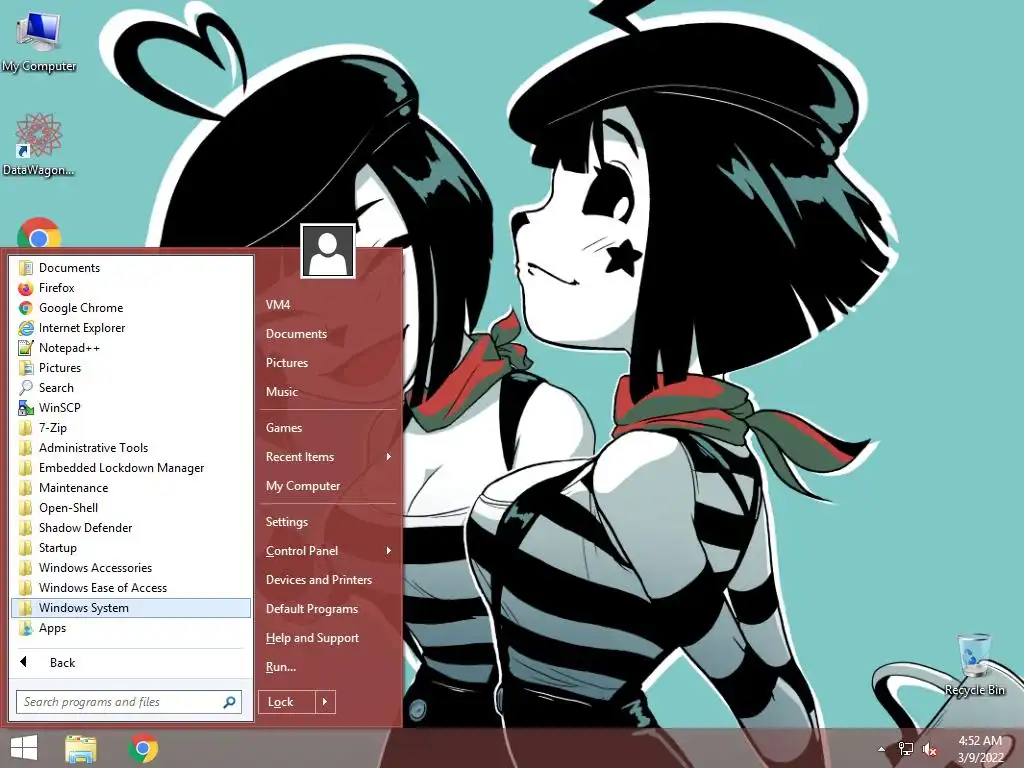Show hidden system tray icons
The height and width of the screenshot is (768, 1024).
(x=882, y=749)
